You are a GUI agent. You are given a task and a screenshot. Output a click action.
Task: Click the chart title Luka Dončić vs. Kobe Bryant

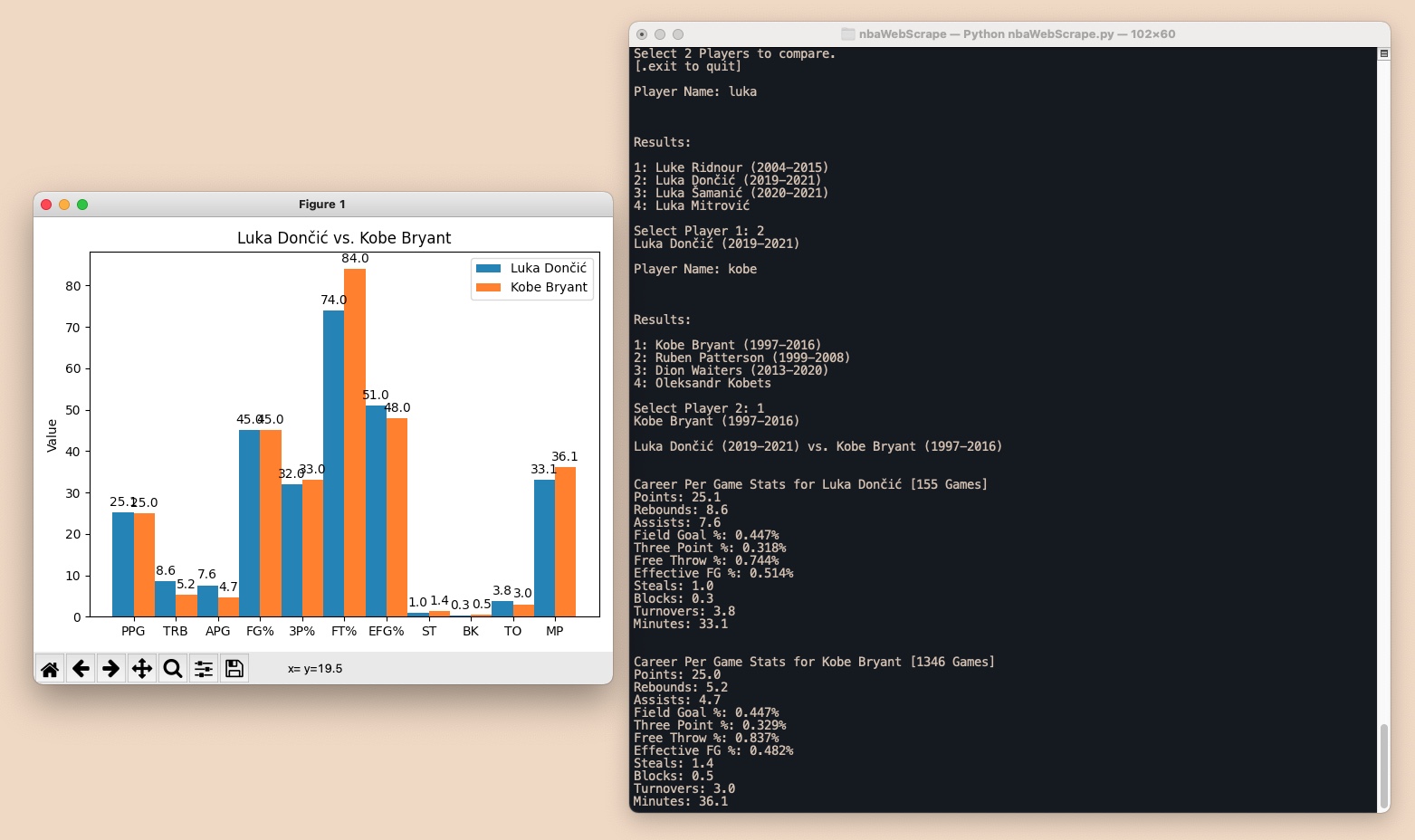(344, 238)
